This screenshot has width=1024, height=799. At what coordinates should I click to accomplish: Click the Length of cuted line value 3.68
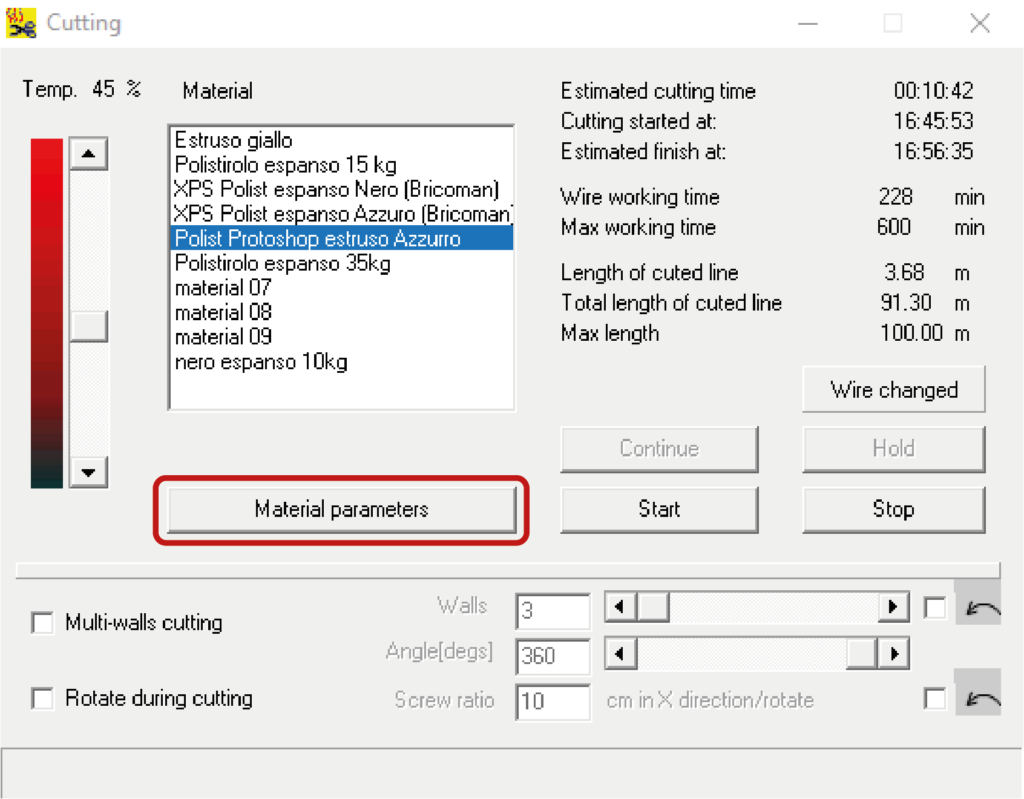click(904, 272)
